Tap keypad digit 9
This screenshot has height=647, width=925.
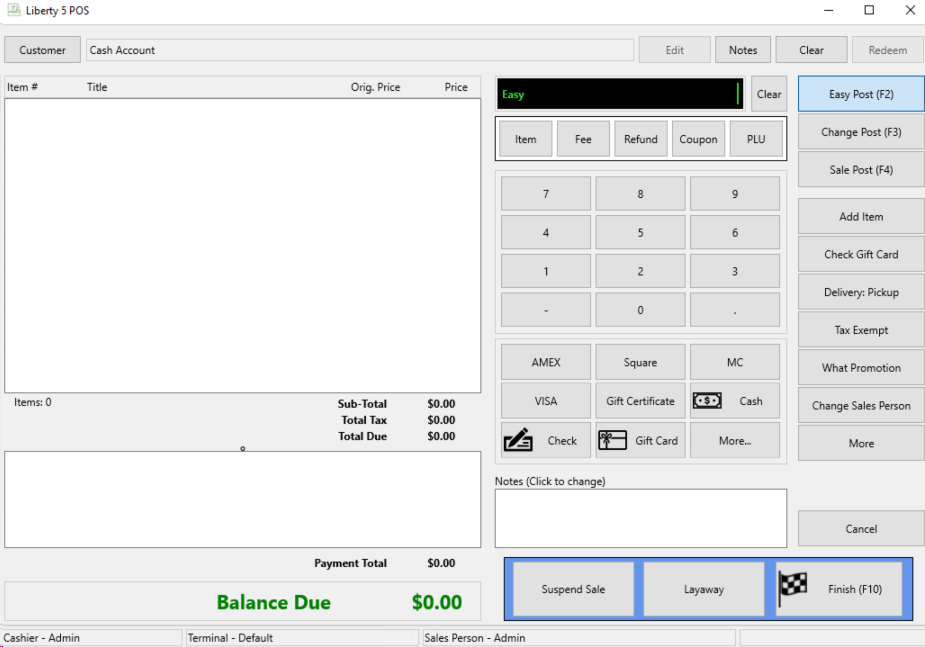point(734,193)
